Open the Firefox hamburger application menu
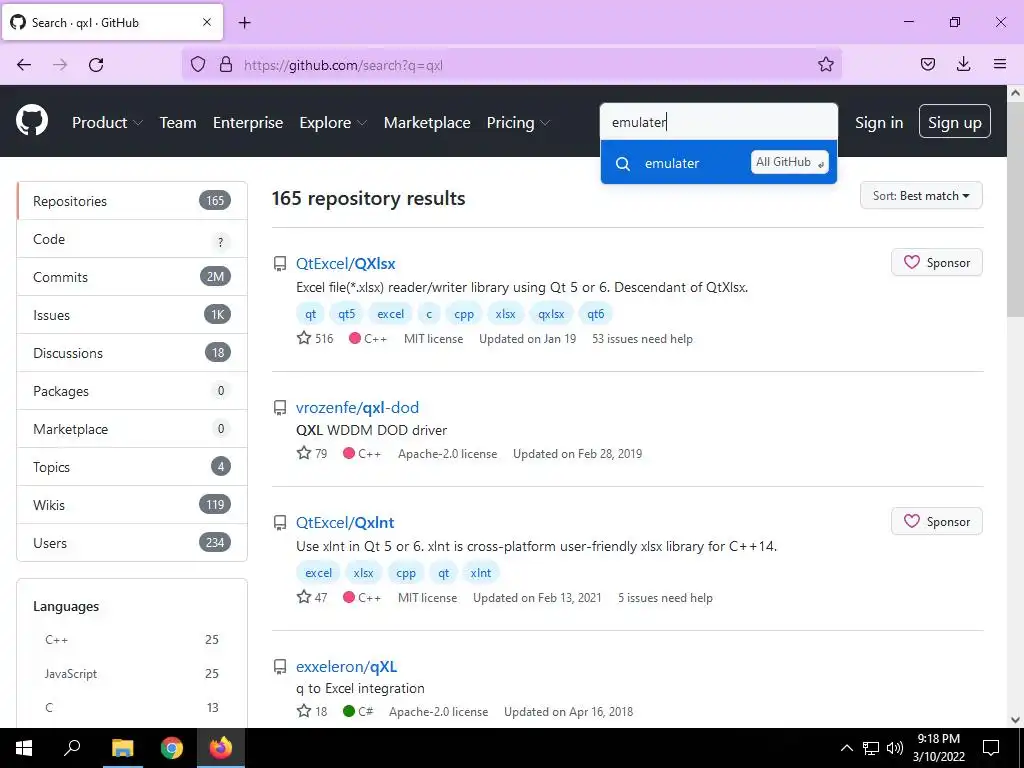The image size is (1024, 768). (x=1000, y=64)
